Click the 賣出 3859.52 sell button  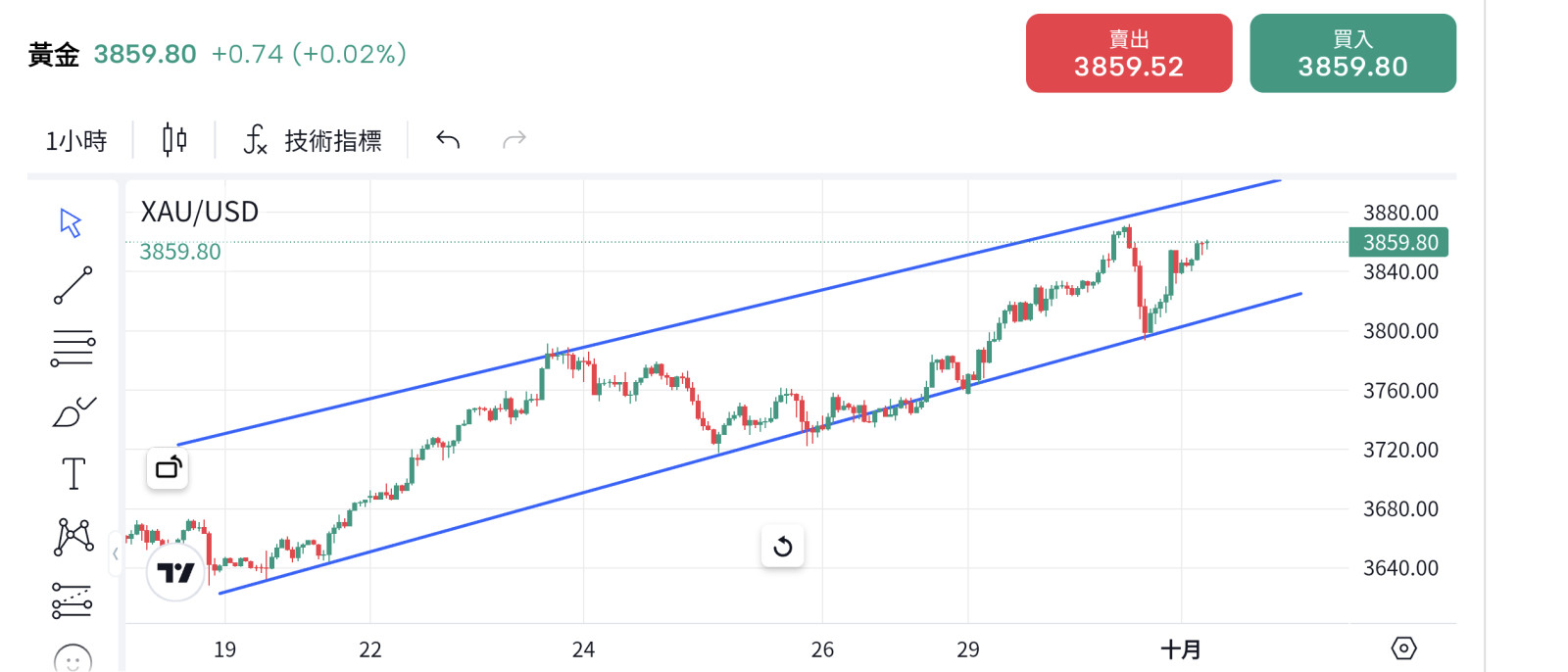coord(1128,54)
